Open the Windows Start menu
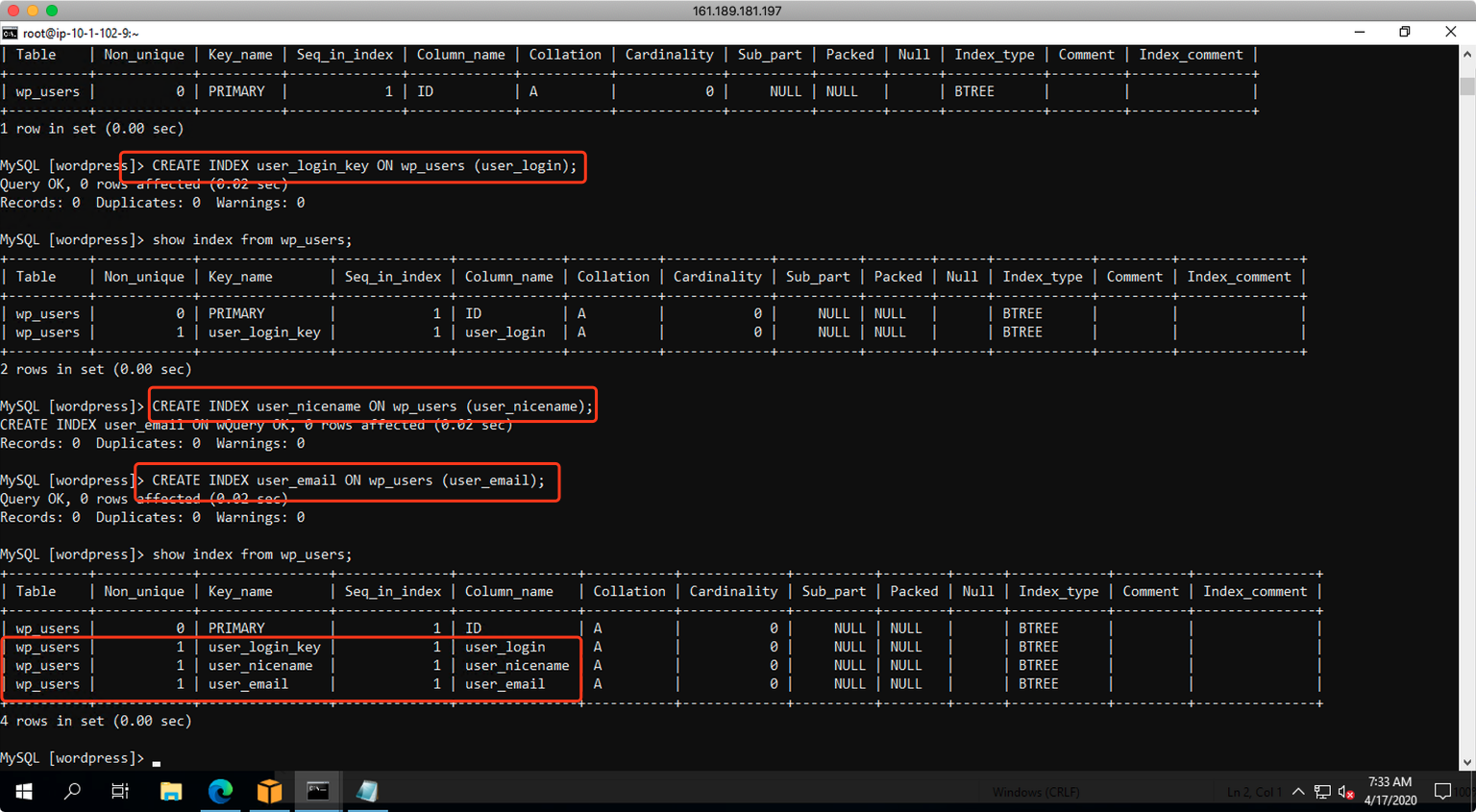Screen dimensions: 1476x812 24,791
